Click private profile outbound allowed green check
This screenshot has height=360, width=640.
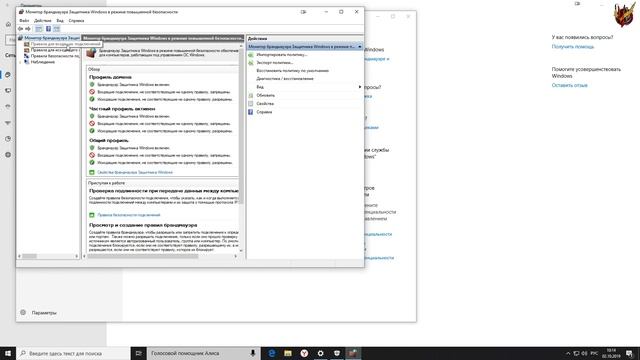pyautogui.click(x=92, y=131)
